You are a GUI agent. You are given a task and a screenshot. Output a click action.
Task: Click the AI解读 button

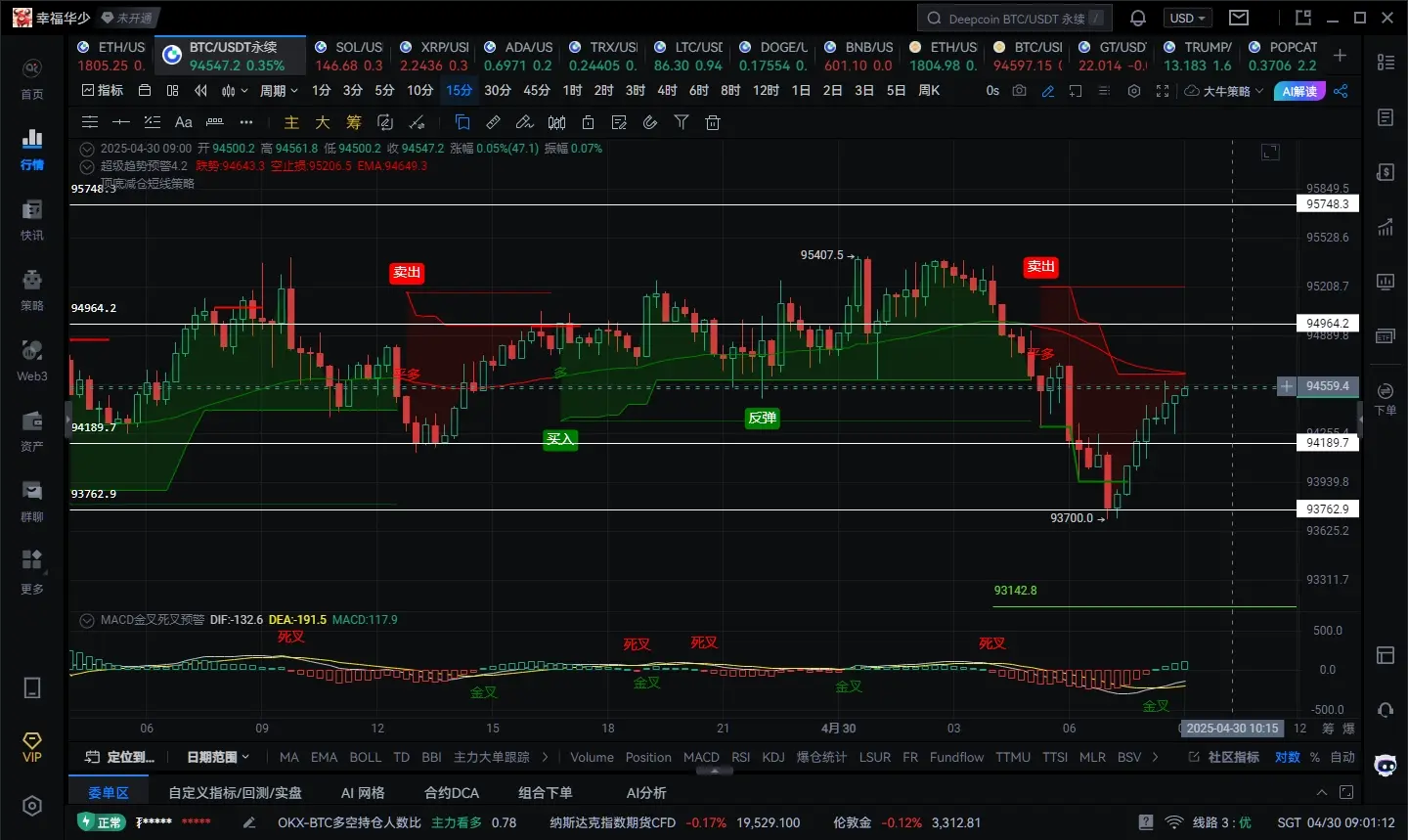(1299, 91)
